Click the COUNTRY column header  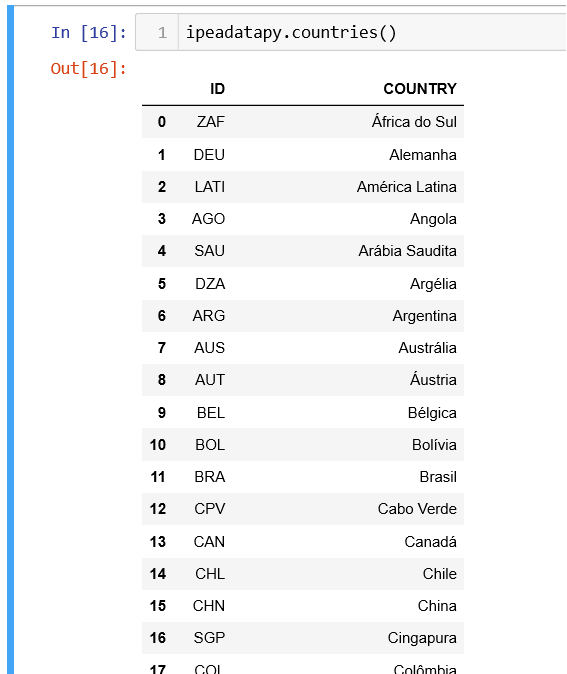coord(420,89)
